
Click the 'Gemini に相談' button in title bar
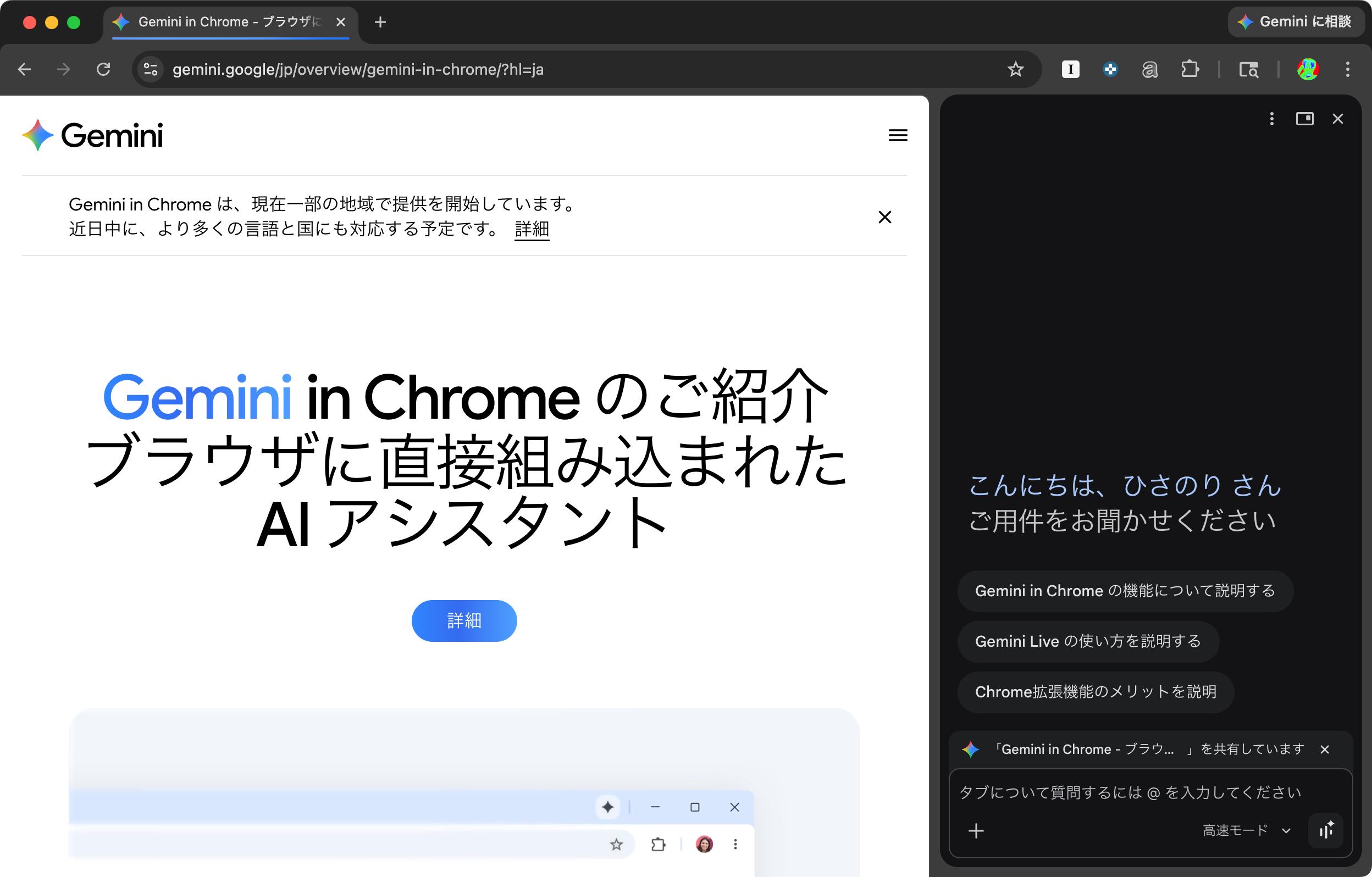tap(1296, 21)
